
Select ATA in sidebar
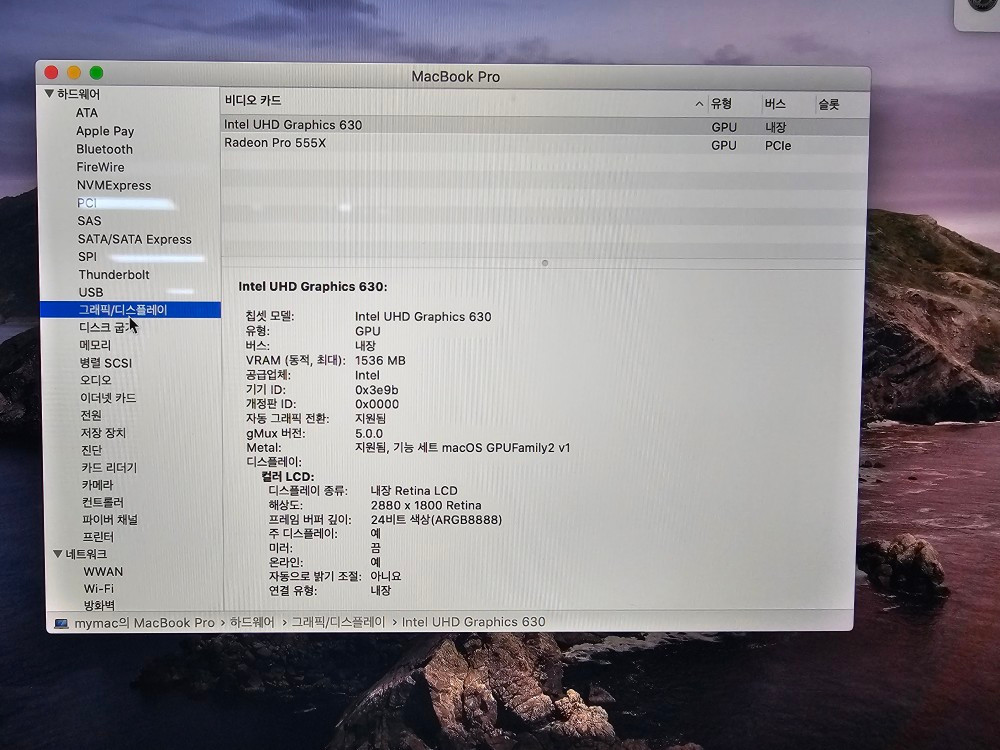pos(87,113)
